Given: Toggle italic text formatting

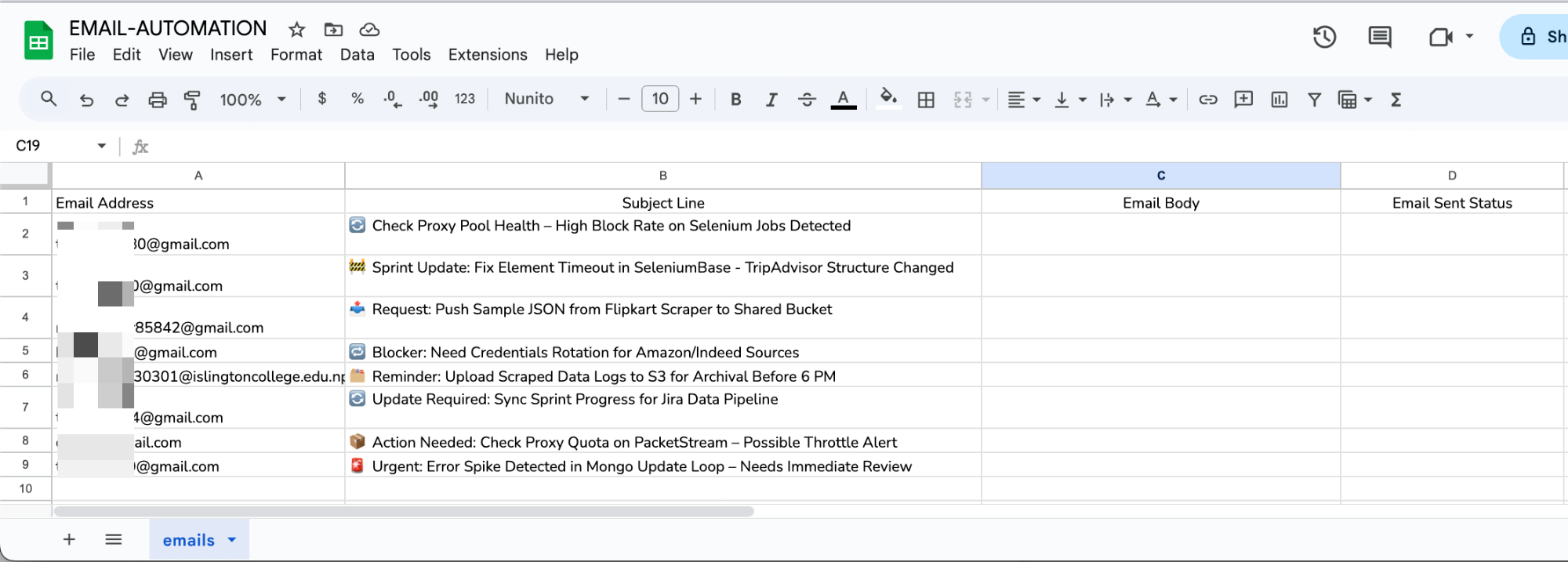Looking at the screenshot, I should pyautogui.click(x=771, y=100).
